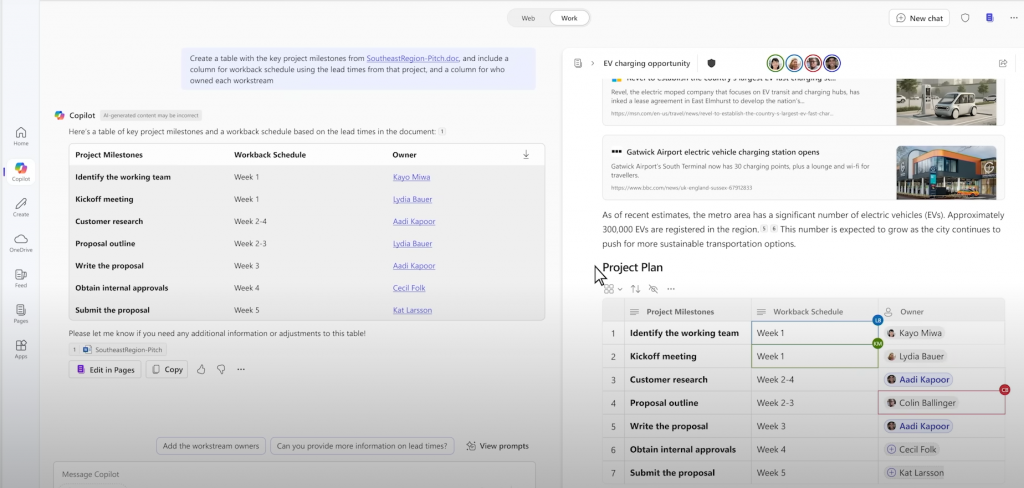Open the Revel EV charging article thumbnail
1024x488 pixels.
946,102
